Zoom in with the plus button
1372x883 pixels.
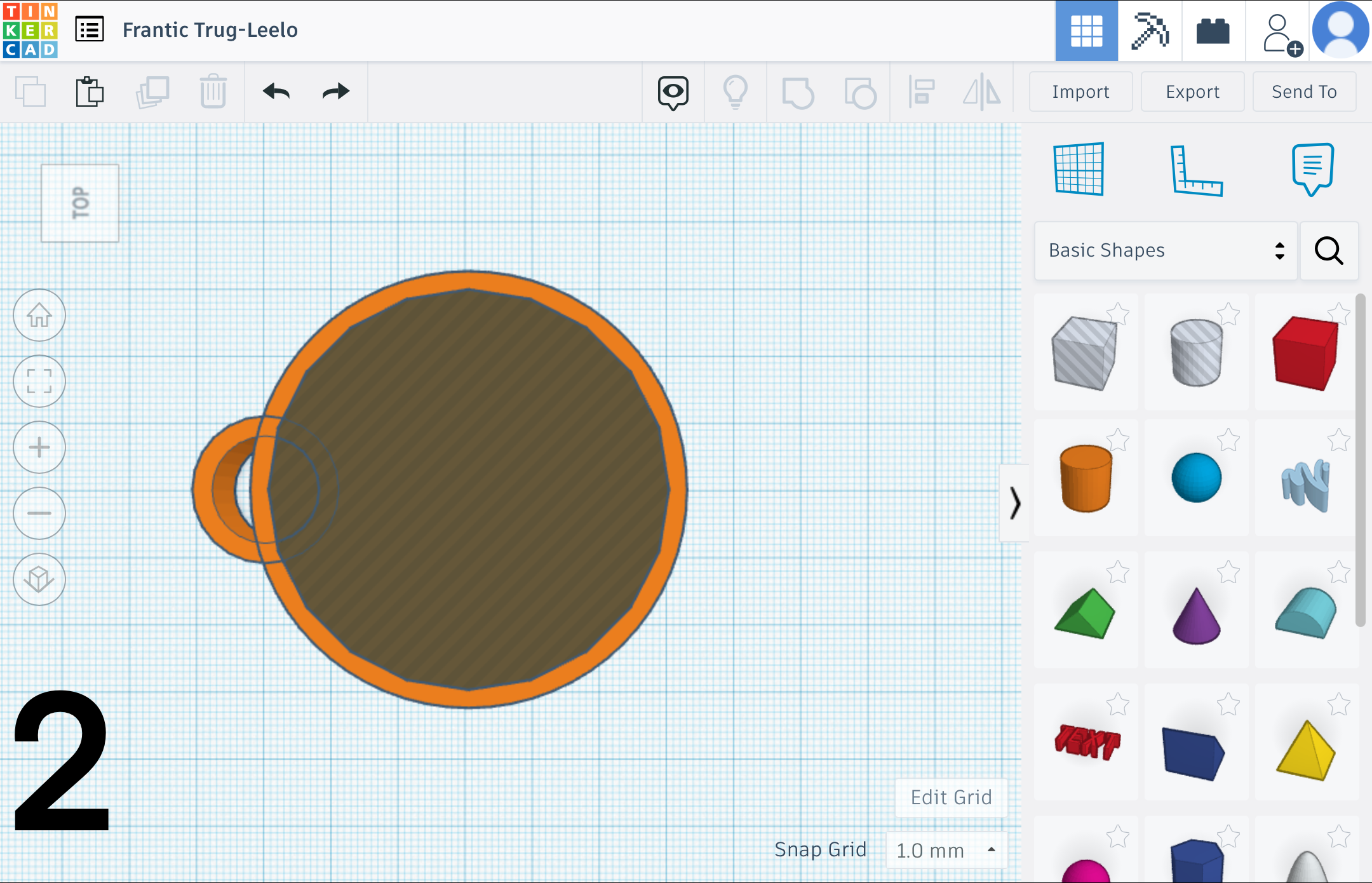tap(39, 447)
